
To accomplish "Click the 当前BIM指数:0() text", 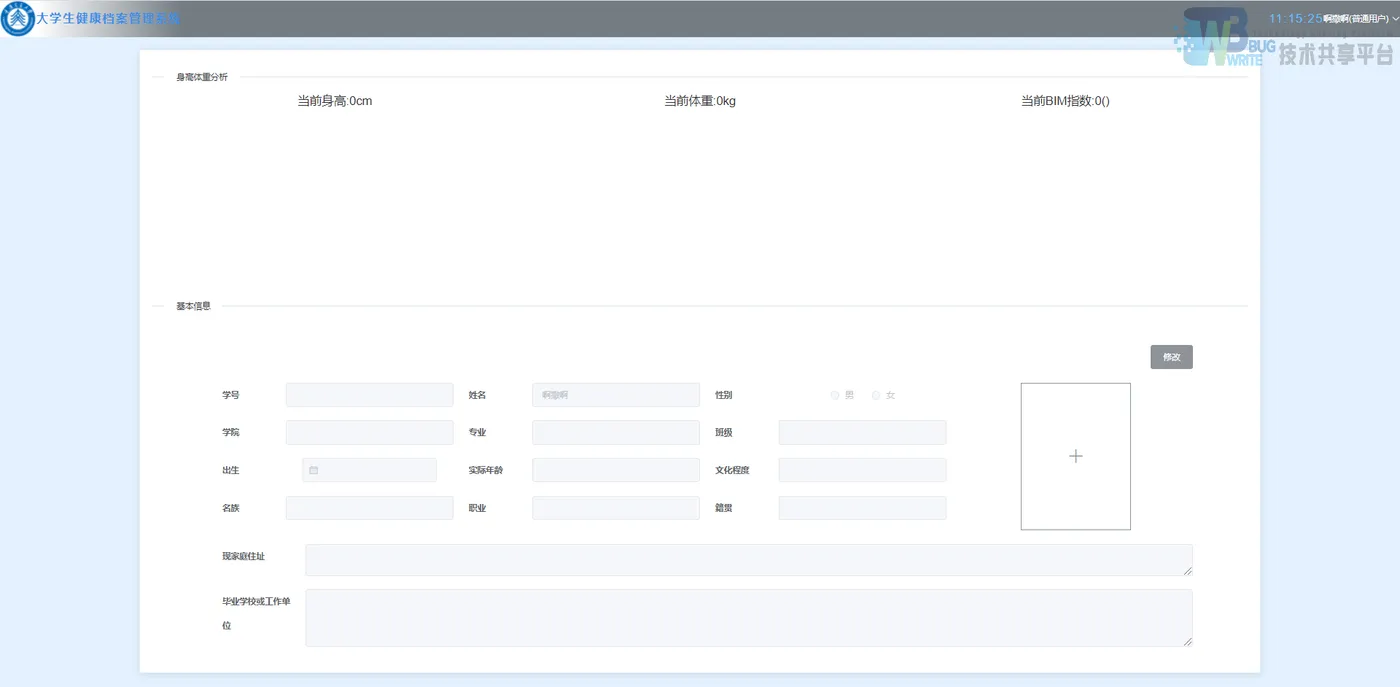I will click(x=1065, y=101).
